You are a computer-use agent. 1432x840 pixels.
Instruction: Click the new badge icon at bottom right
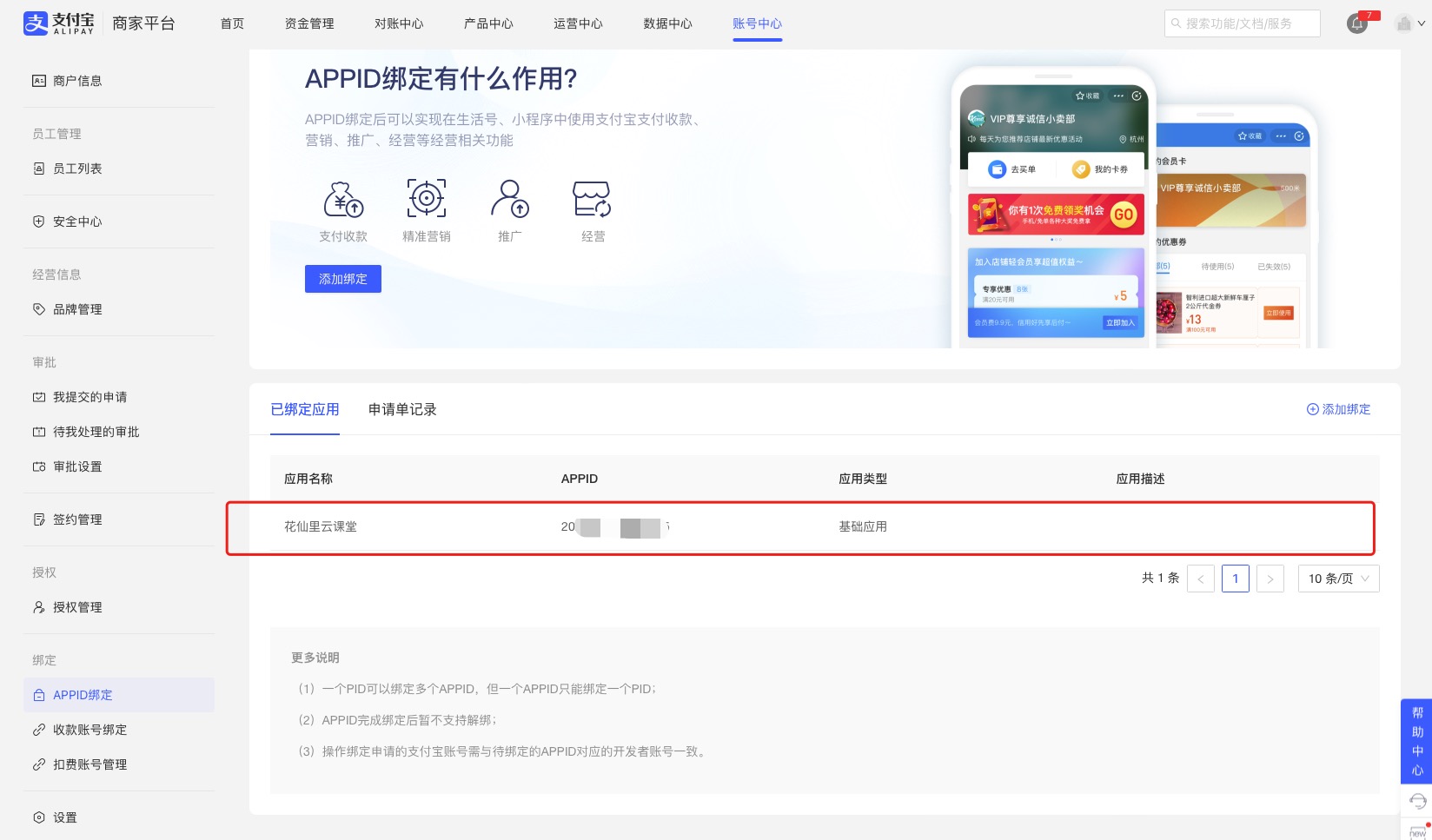click(1418, 830)
